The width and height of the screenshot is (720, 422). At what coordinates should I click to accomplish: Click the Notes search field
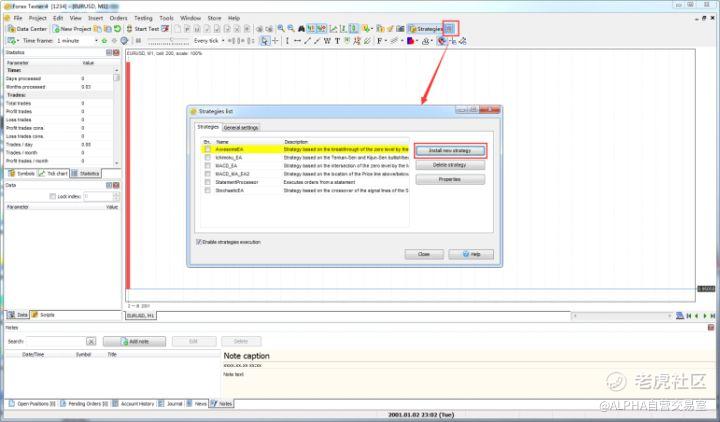click(x=56, y=341)
